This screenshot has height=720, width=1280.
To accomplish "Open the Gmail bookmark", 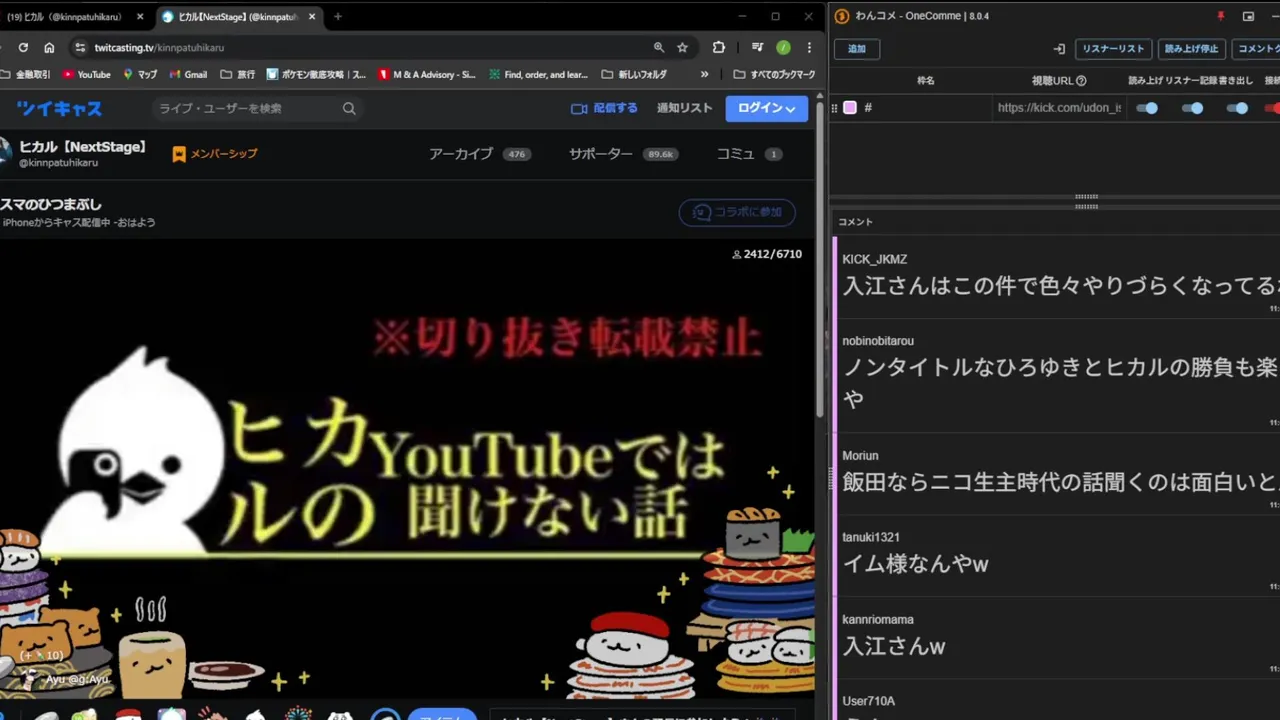I will pos(188,74).
